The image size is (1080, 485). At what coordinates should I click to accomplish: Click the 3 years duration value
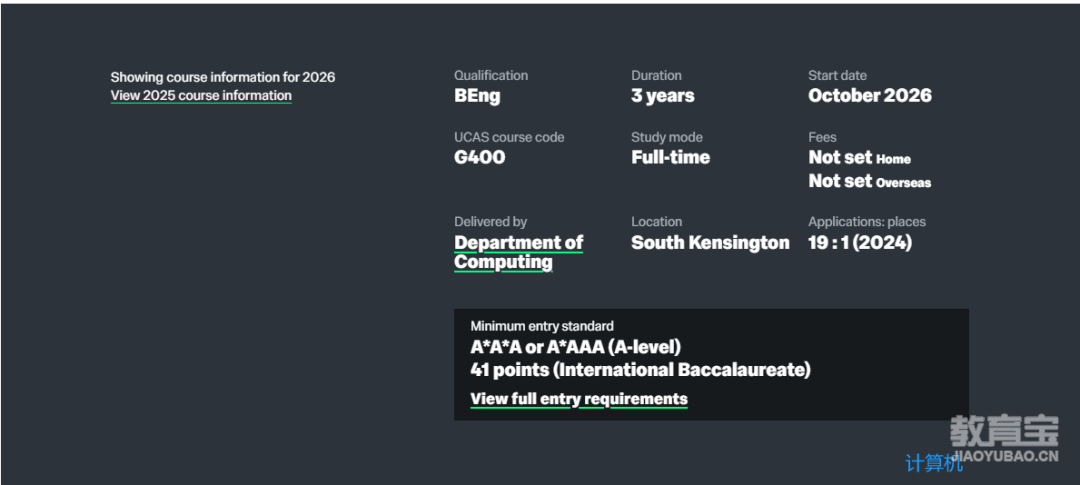662,96
